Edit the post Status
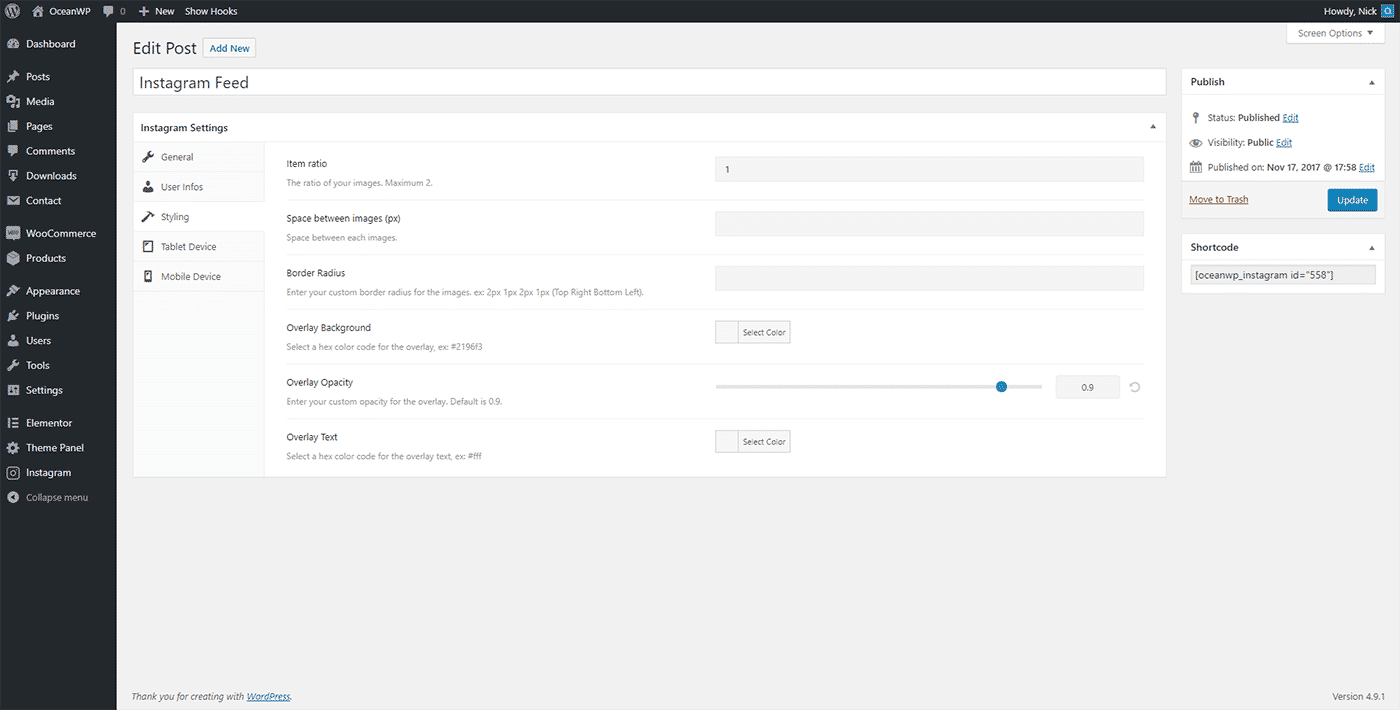1400x710 pixels. [x=1291, y=118]
